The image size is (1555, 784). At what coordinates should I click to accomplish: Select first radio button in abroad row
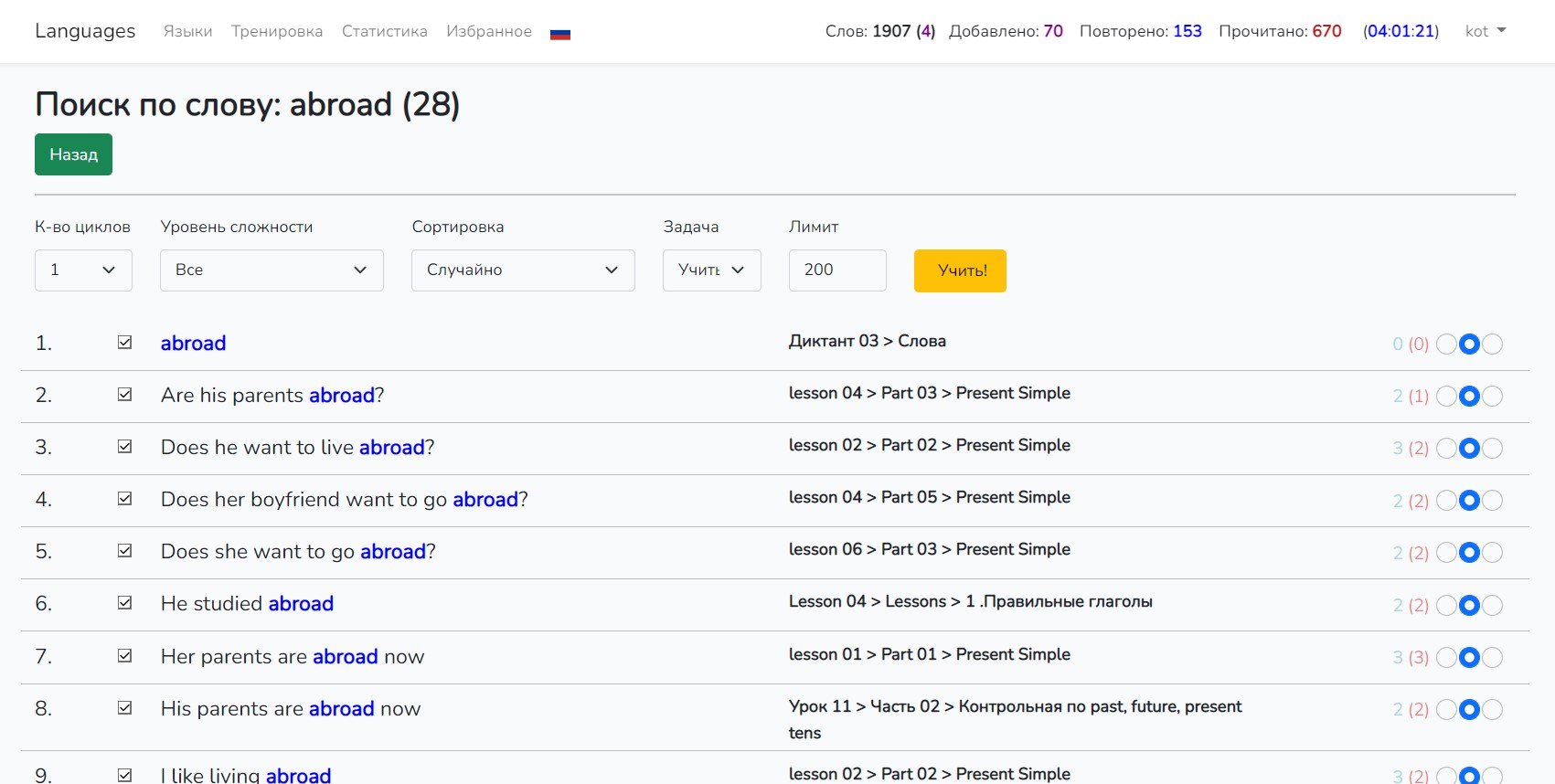(x=1446, y=344)
